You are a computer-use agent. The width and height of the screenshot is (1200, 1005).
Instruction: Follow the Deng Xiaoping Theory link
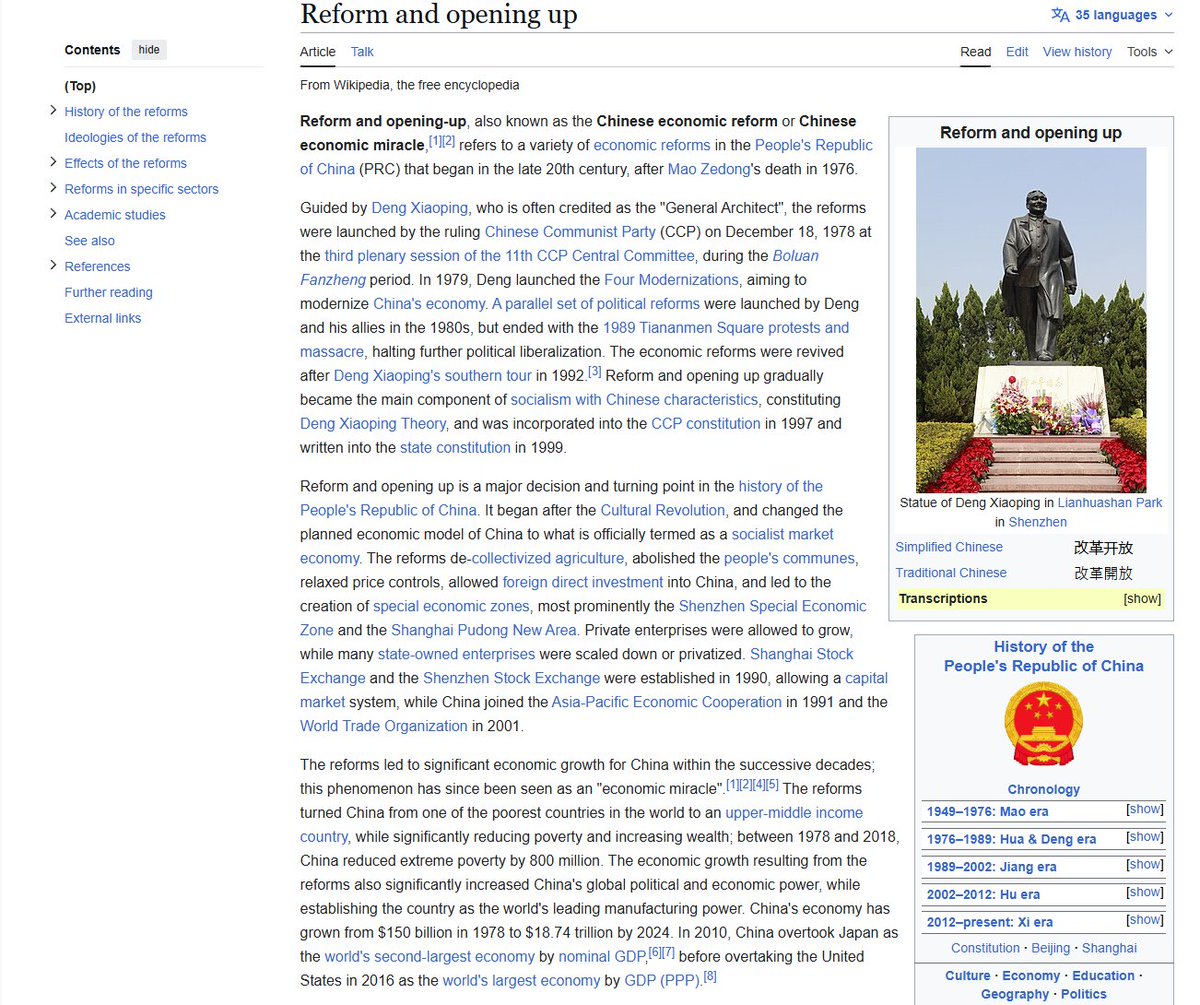(373, 424)
